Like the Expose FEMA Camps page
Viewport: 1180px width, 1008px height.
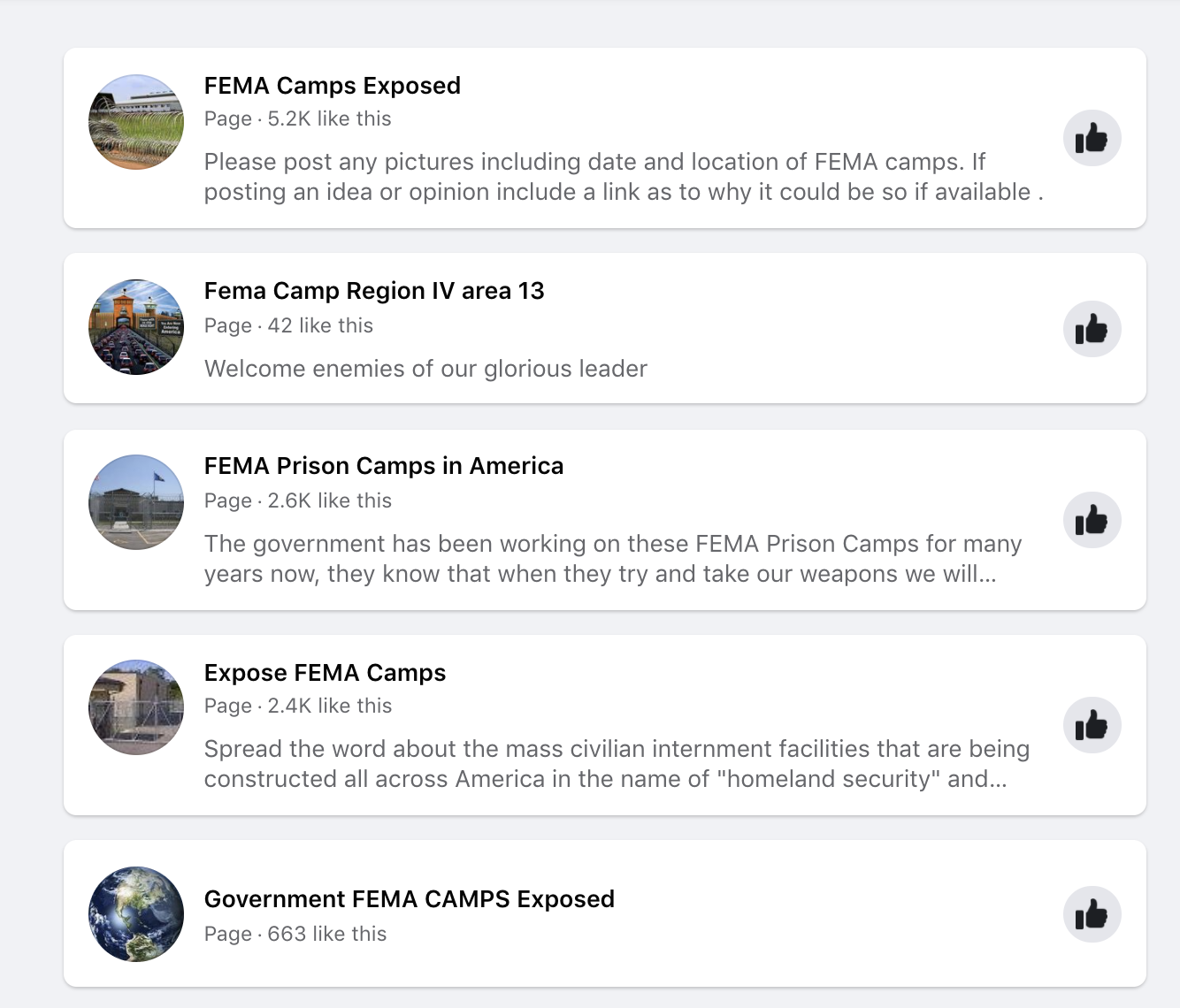click(1092, 725)
